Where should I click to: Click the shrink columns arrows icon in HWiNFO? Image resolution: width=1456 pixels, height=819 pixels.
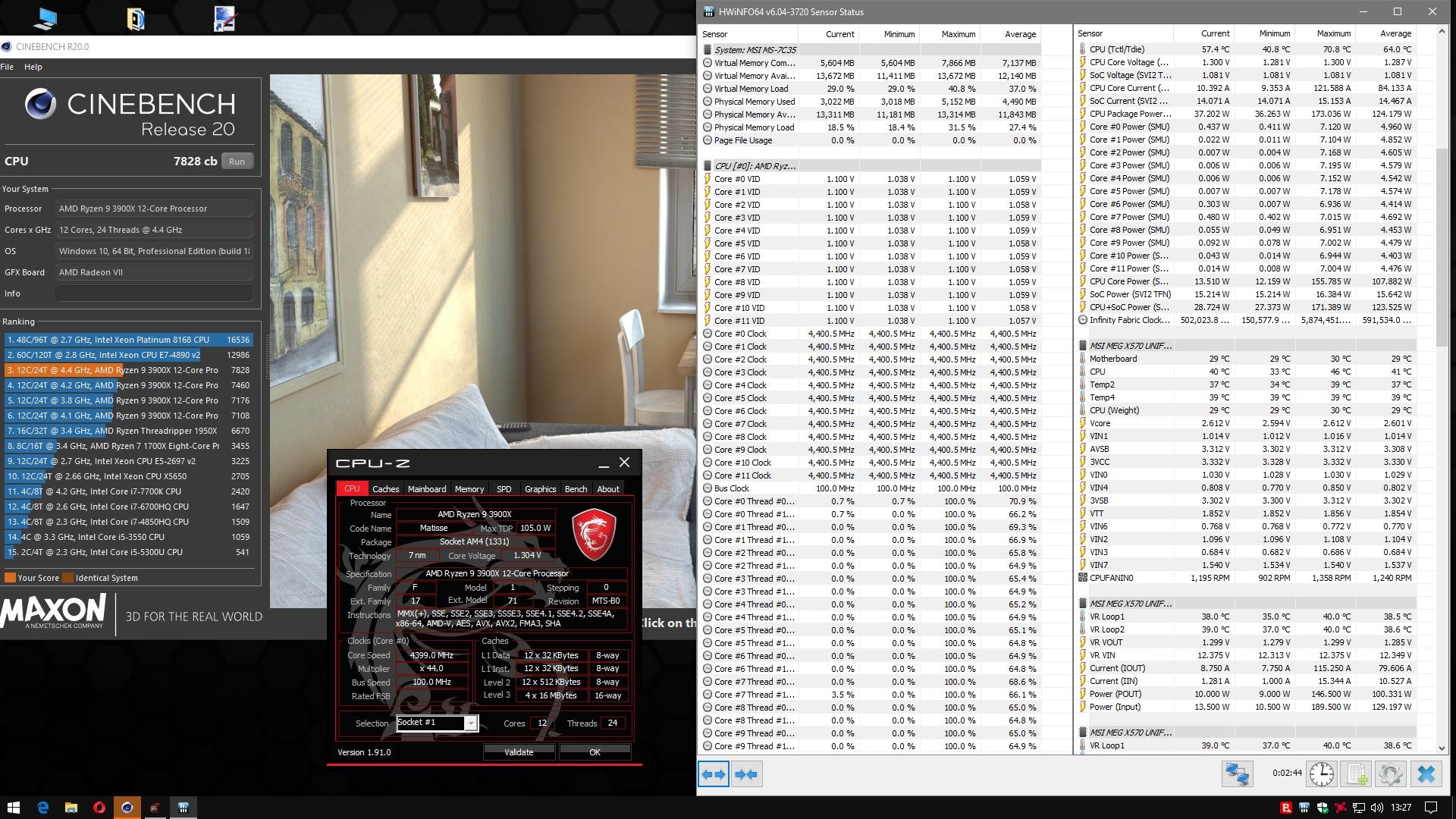[x=746, y=774]
